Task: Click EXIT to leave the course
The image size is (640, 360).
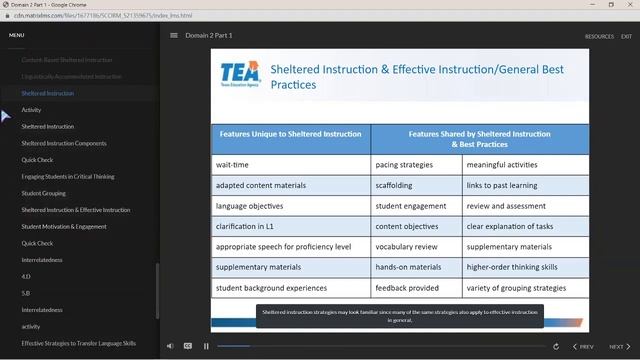Action: pos(626,36)
